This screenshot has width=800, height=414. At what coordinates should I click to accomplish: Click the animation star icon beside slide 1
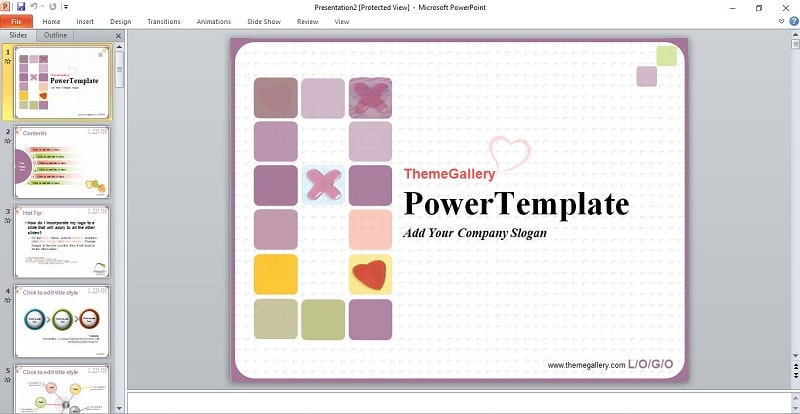tap(8, 61)
